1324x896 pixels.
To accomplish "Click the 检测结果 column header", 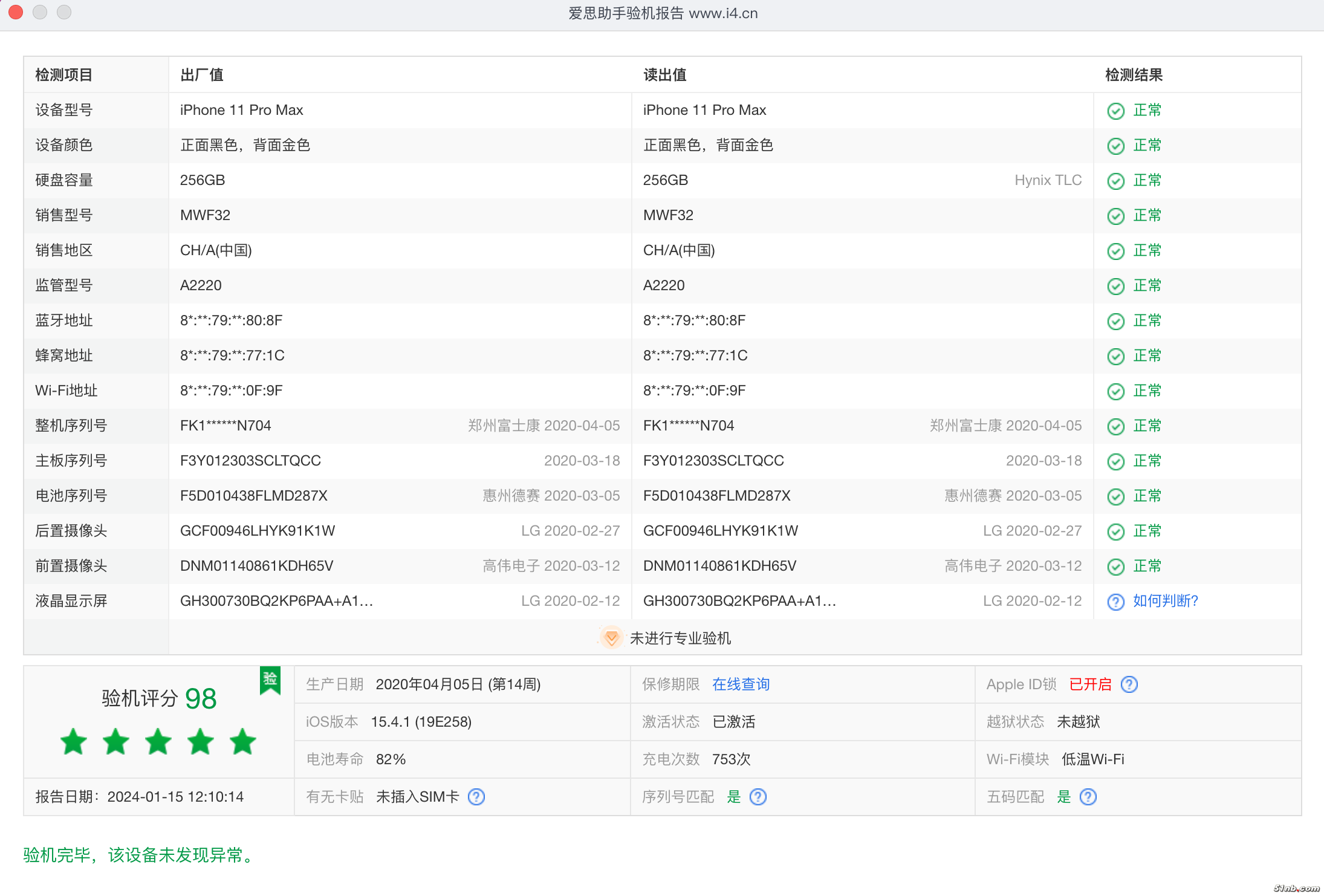I will tap(1134, 75).
